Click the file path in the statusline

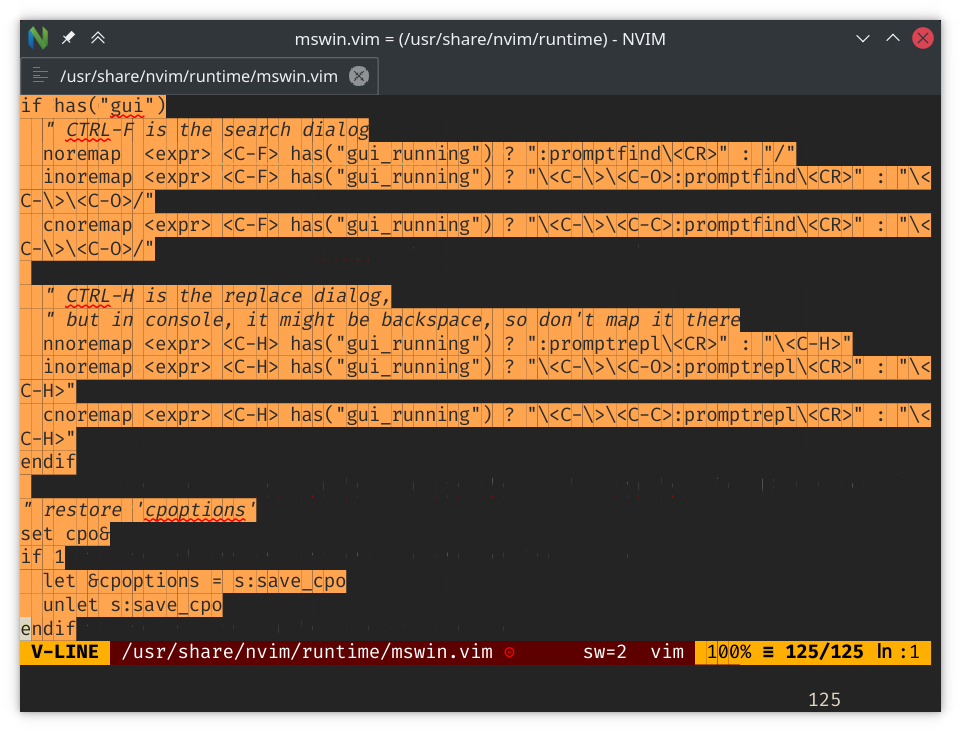coord(306,652)
